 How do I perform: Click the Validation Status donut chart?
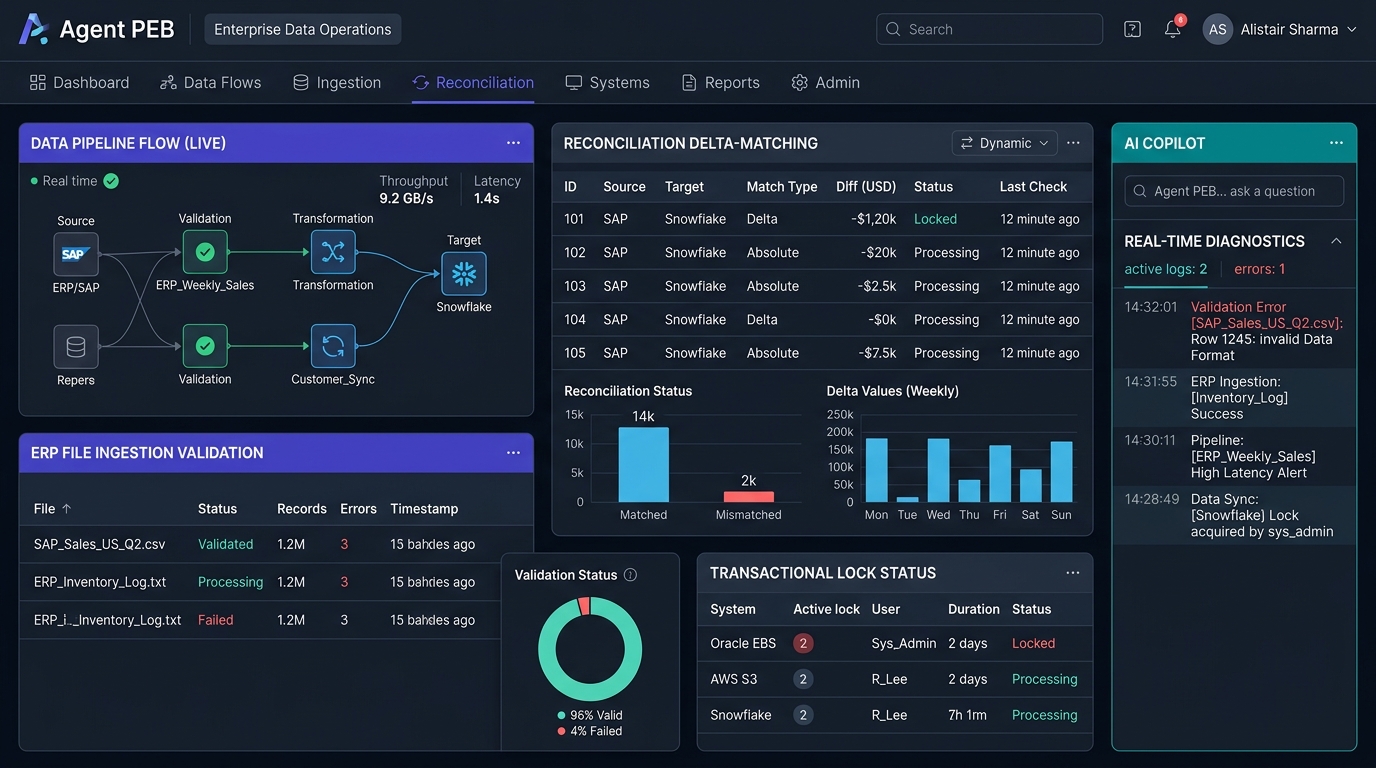coord(590,649)
